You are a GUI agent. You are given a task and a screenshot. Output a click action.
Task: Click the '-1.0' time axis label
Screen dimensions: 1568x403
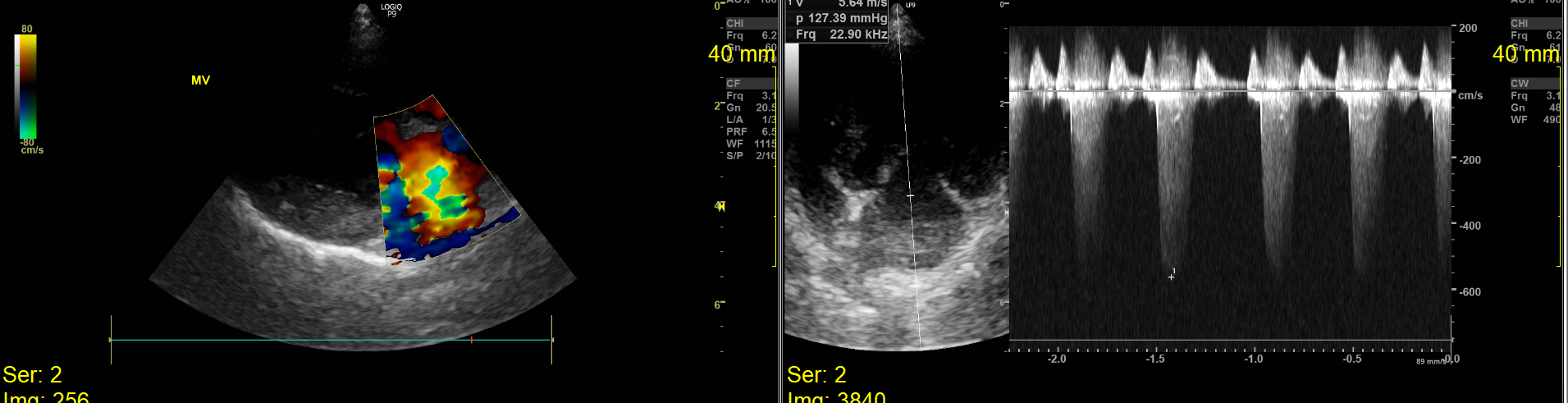[x=1254, y=359]
